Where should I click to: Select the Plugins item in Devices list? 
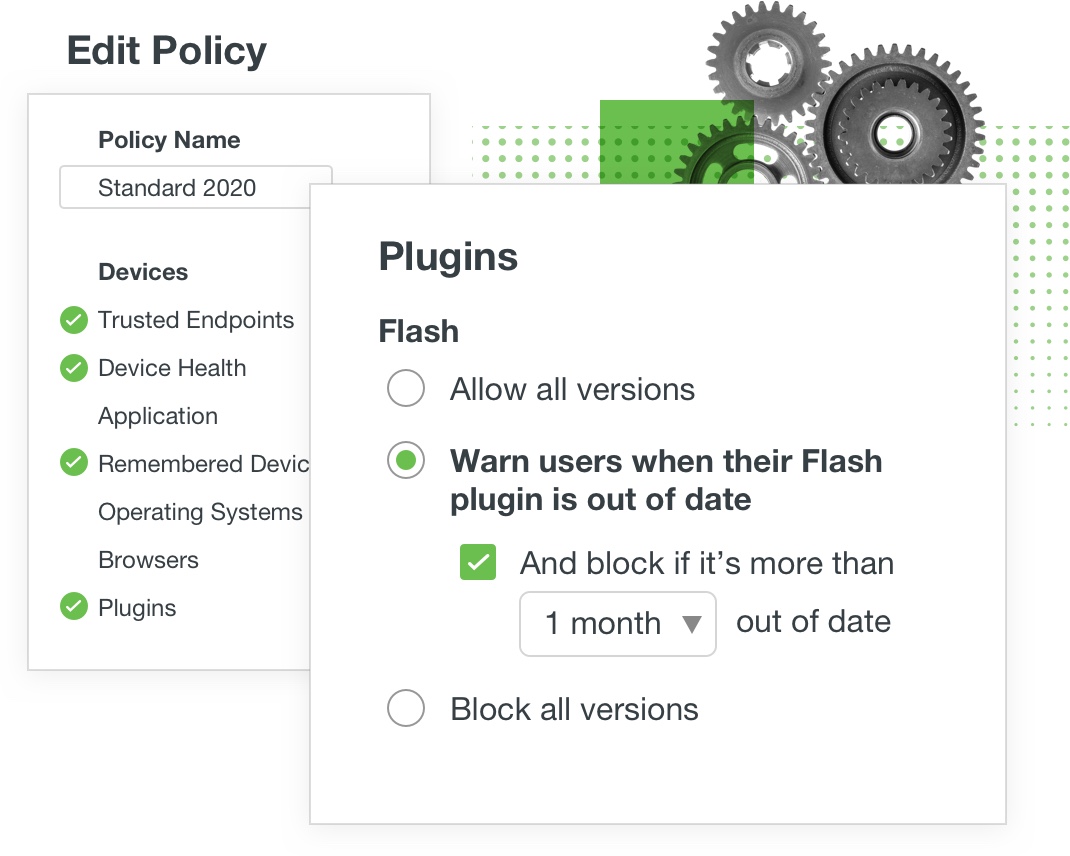pos(137,609)
